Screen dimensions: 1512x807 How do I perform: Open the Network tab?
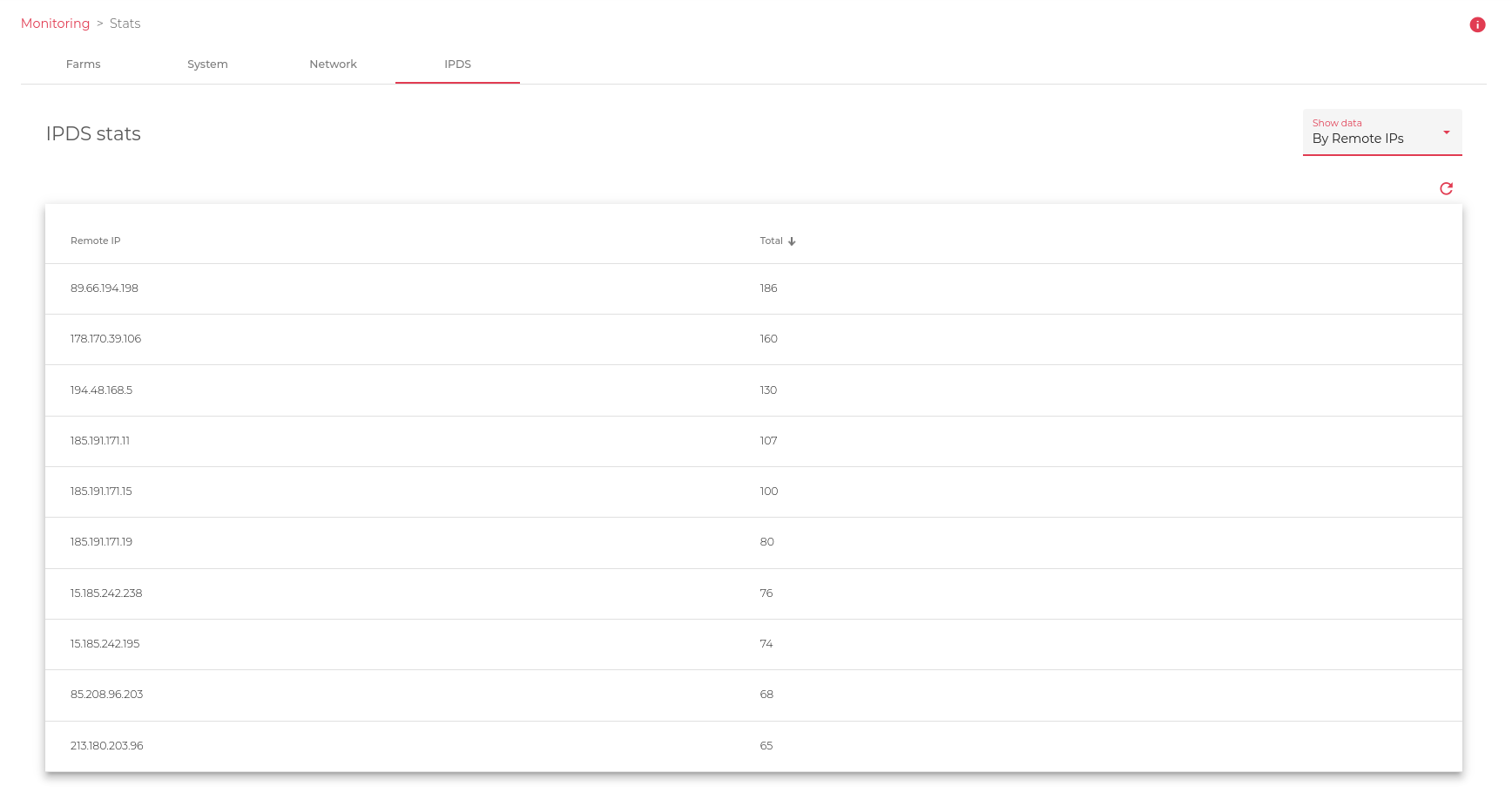pos(333,64)
